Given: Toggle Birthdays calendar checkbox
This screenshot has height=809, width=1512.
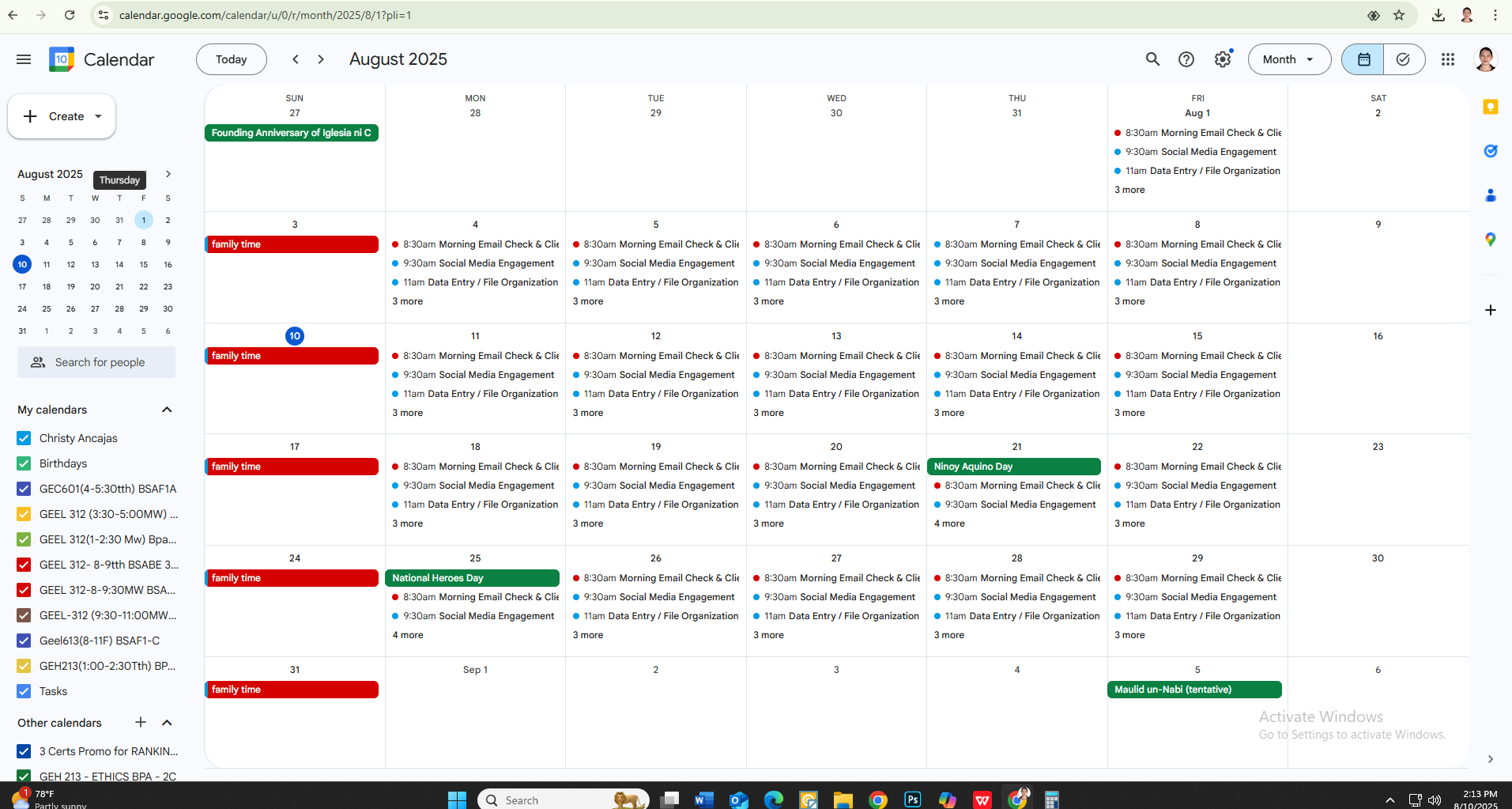Looking at the screenshot, I should pos(24,463).
